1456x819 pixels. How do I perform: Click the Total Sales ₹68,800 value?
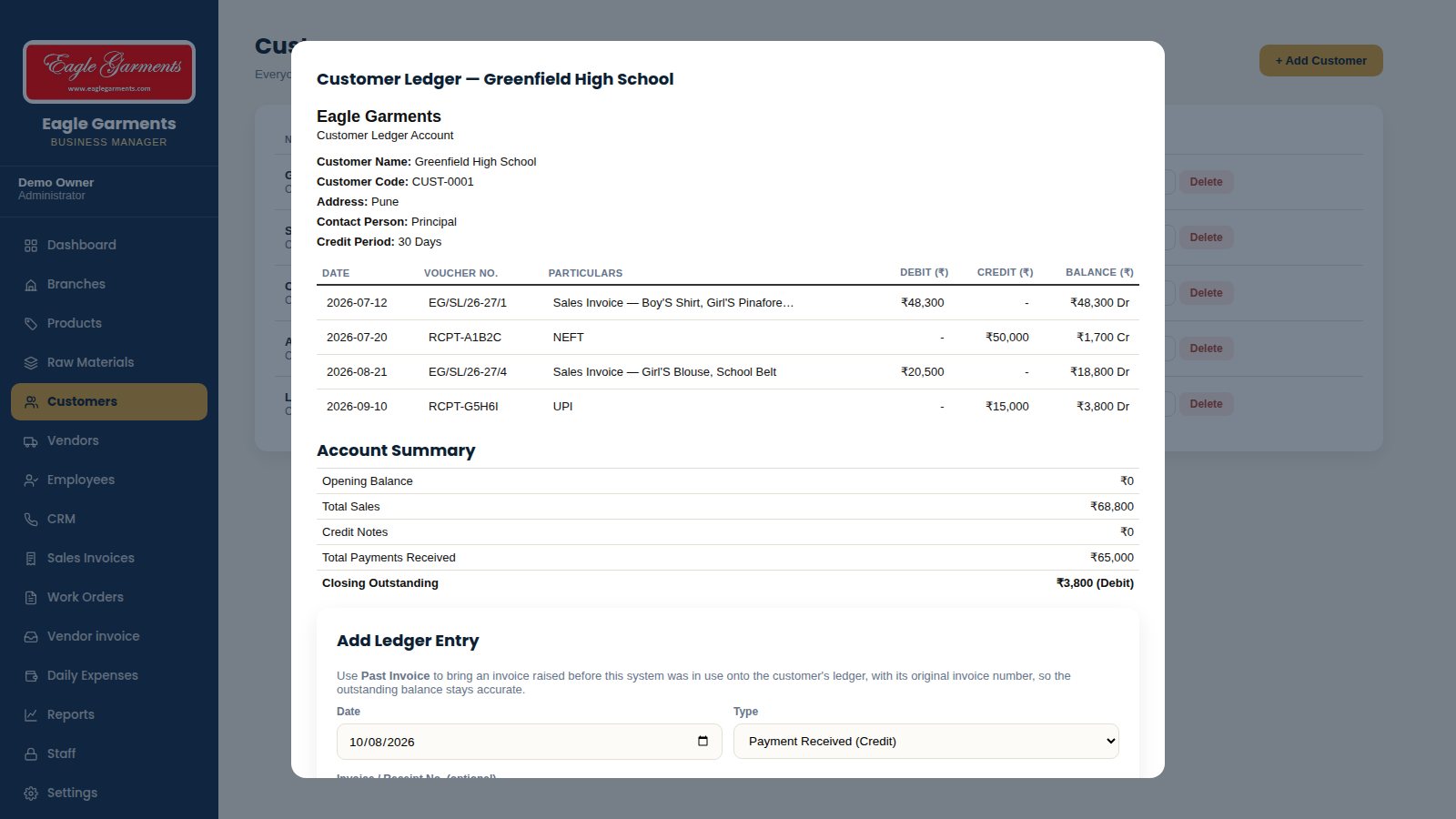point(1112,507)
